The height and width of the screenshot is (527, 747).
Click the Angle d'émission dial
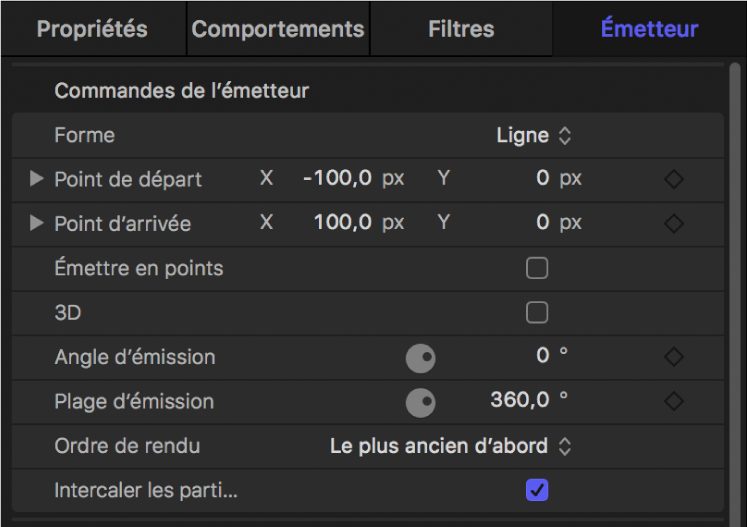point(421,358)
